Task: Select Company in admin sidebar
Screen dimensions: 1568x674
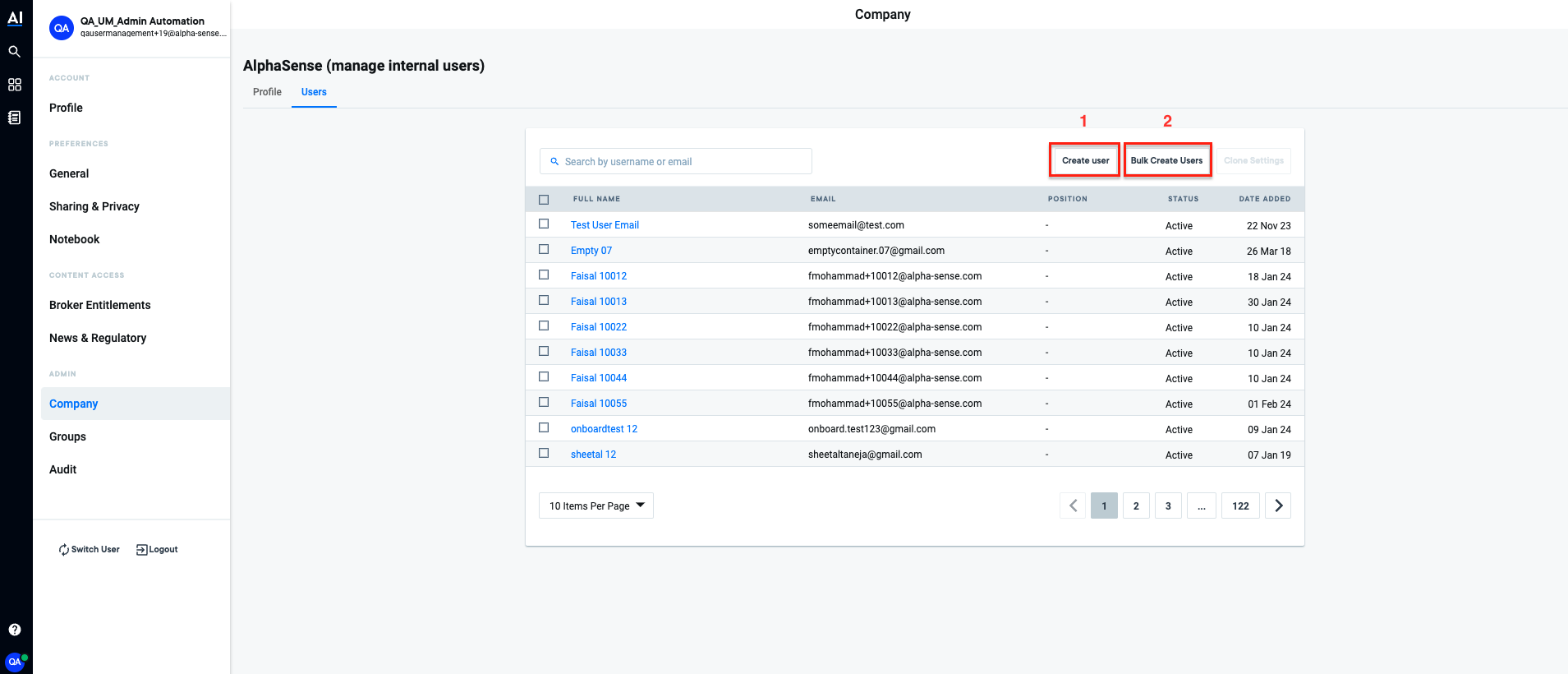Action: tap(136, 404)
